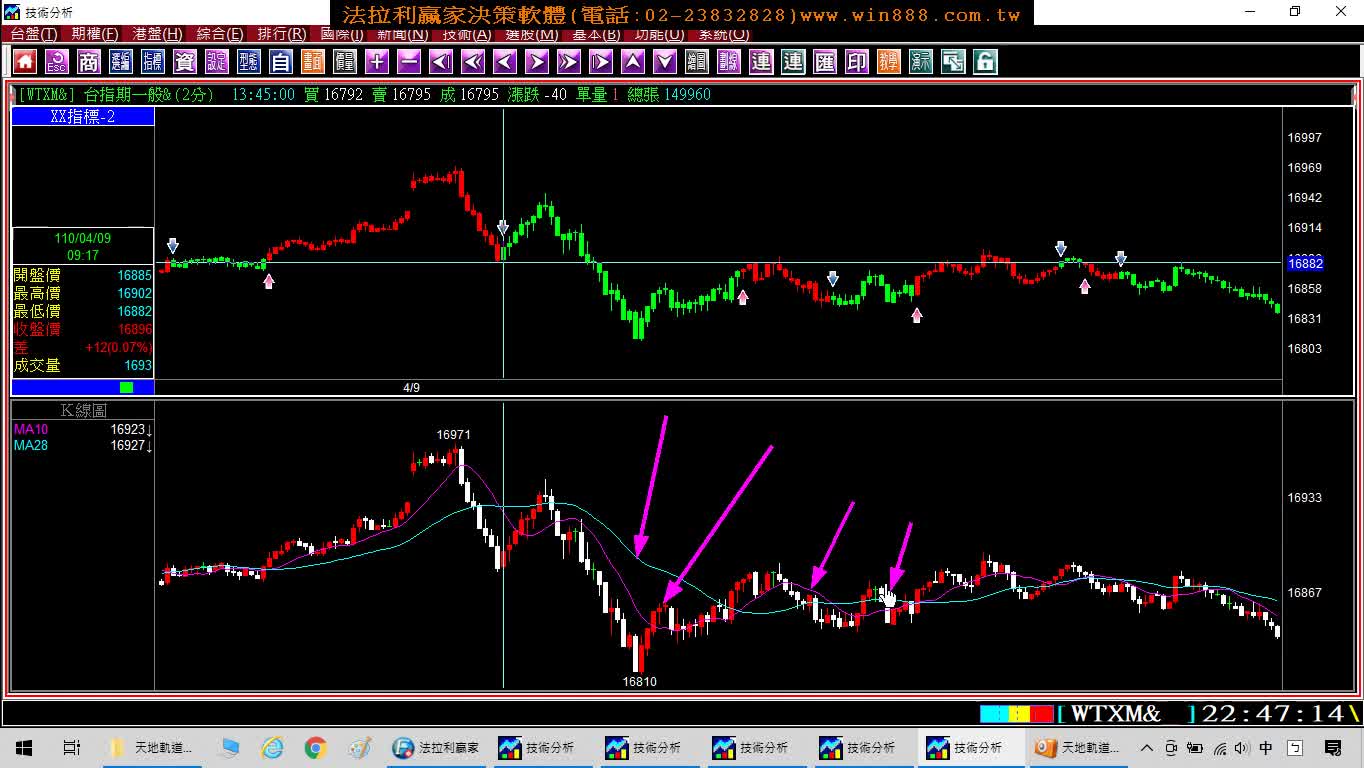
Task: Click the 16810 low price label on K chart
Action: (640, 682)
